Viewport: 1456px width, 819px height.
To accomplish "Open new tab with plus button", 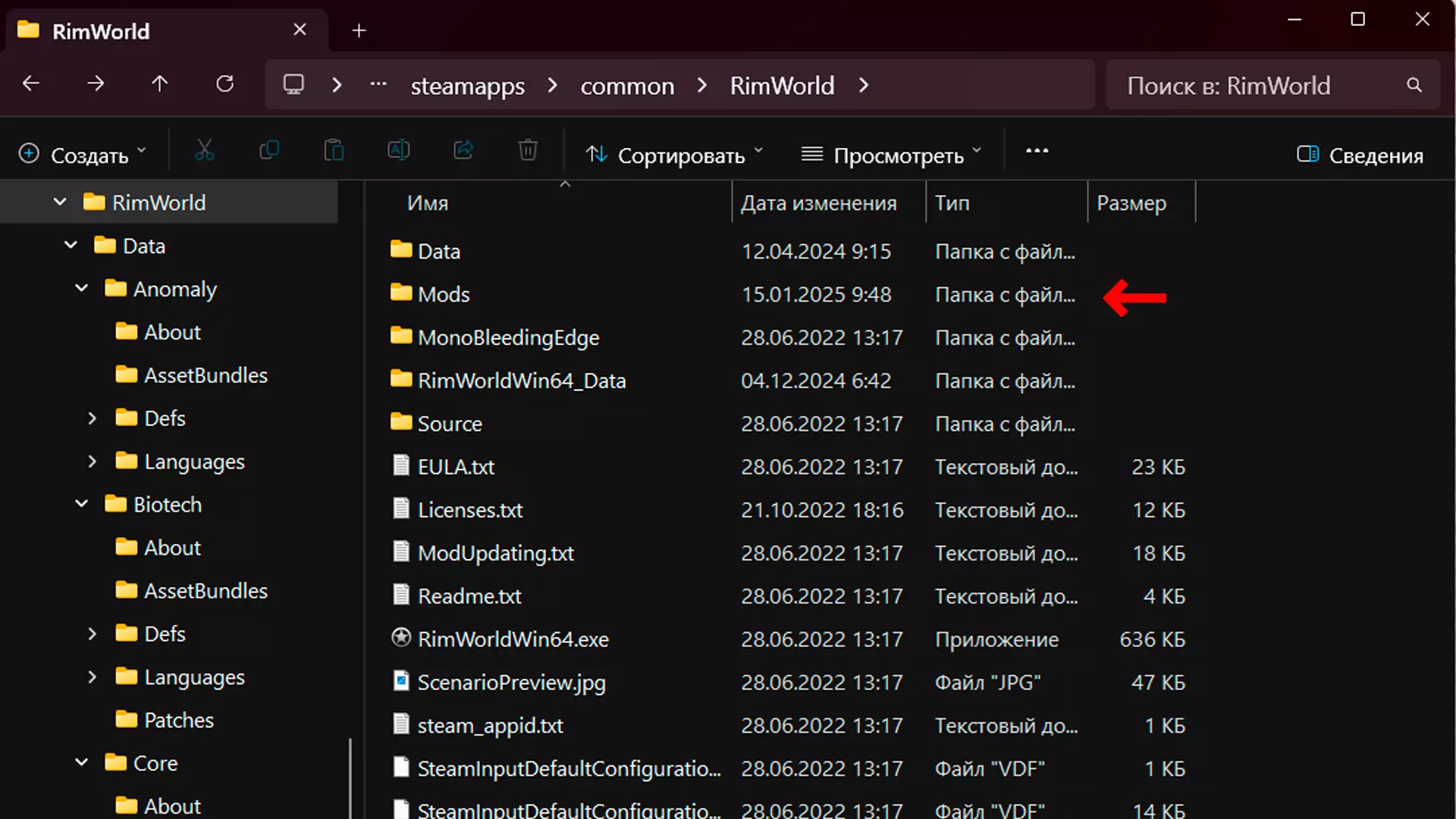I will click(359, 31).
